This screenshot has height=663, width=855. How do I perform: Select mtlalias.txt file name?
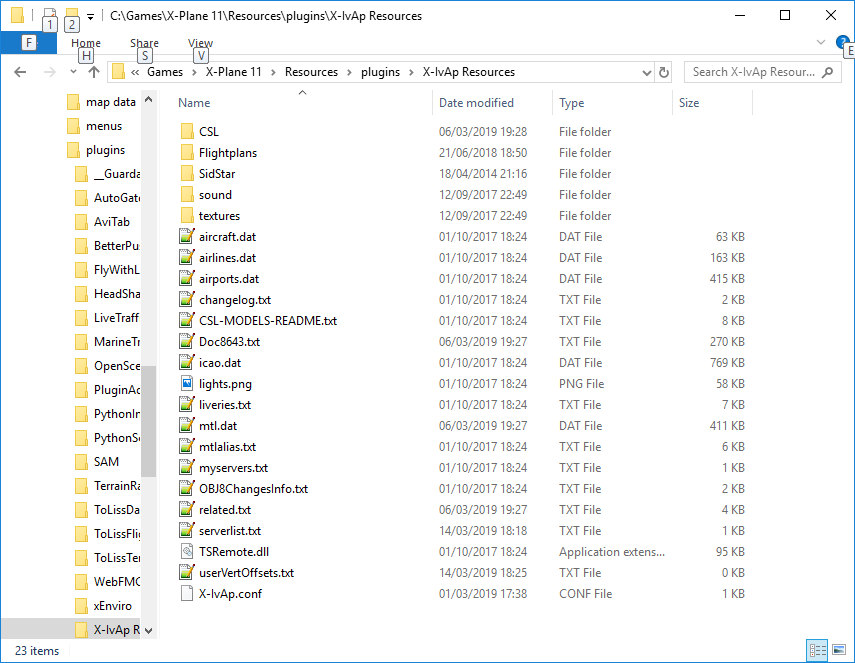coord(227,447)
